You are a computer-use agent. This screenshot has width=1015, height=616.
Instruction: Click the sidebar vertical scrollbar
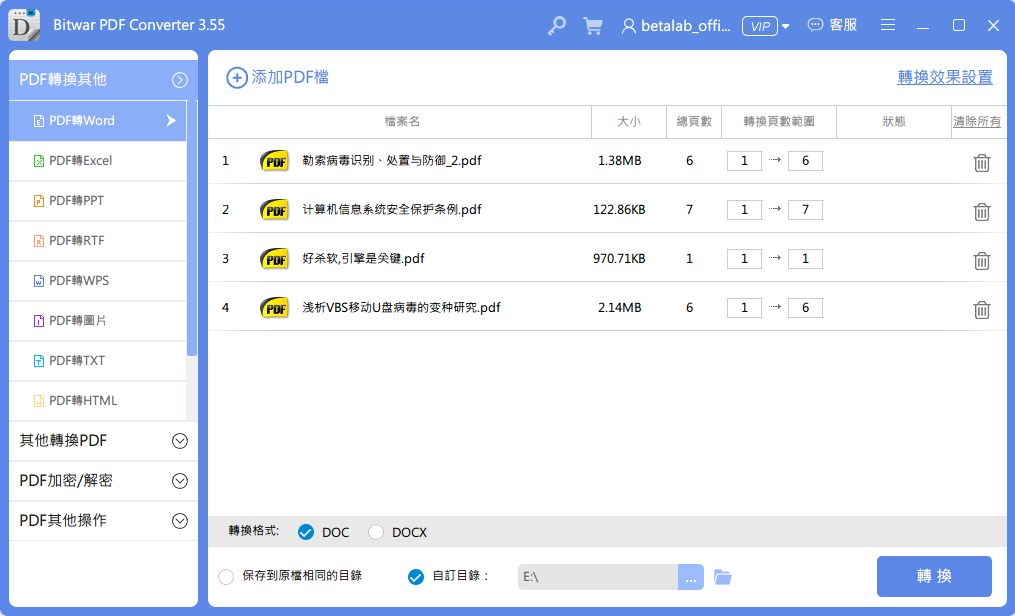point(192,228)
